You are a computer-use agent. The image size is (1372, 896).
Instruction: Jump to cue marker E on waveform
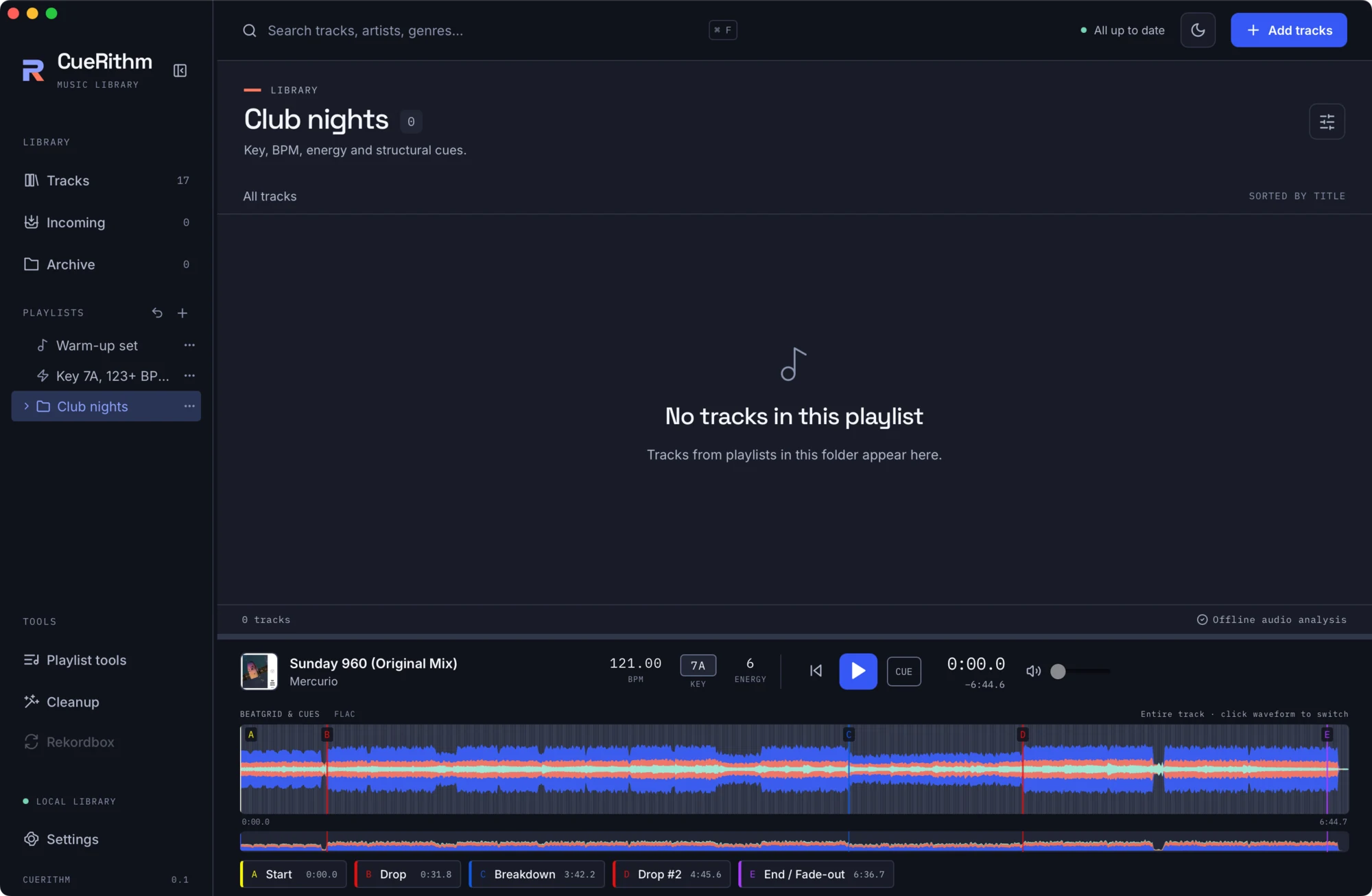[1327, 735]
